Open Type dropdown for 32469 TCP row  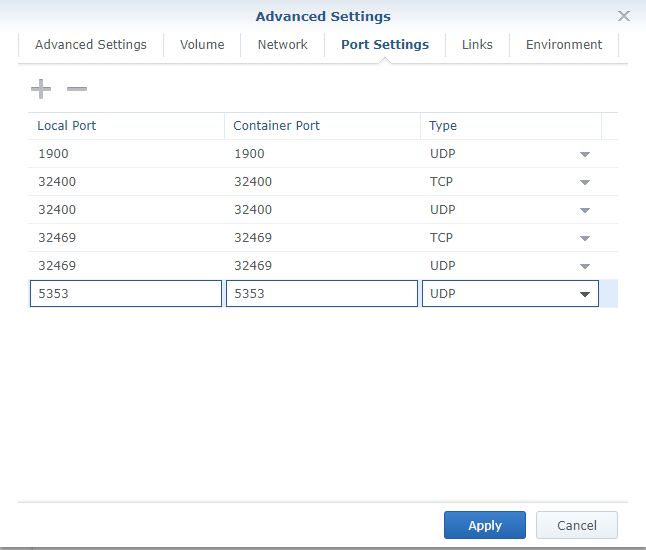click(x=585, y=239)
